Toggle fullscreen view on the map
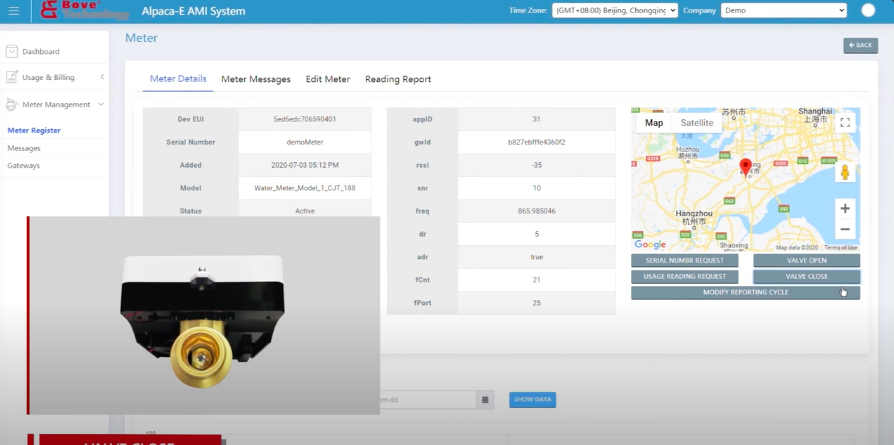894x445 pixels. point(845,123)
